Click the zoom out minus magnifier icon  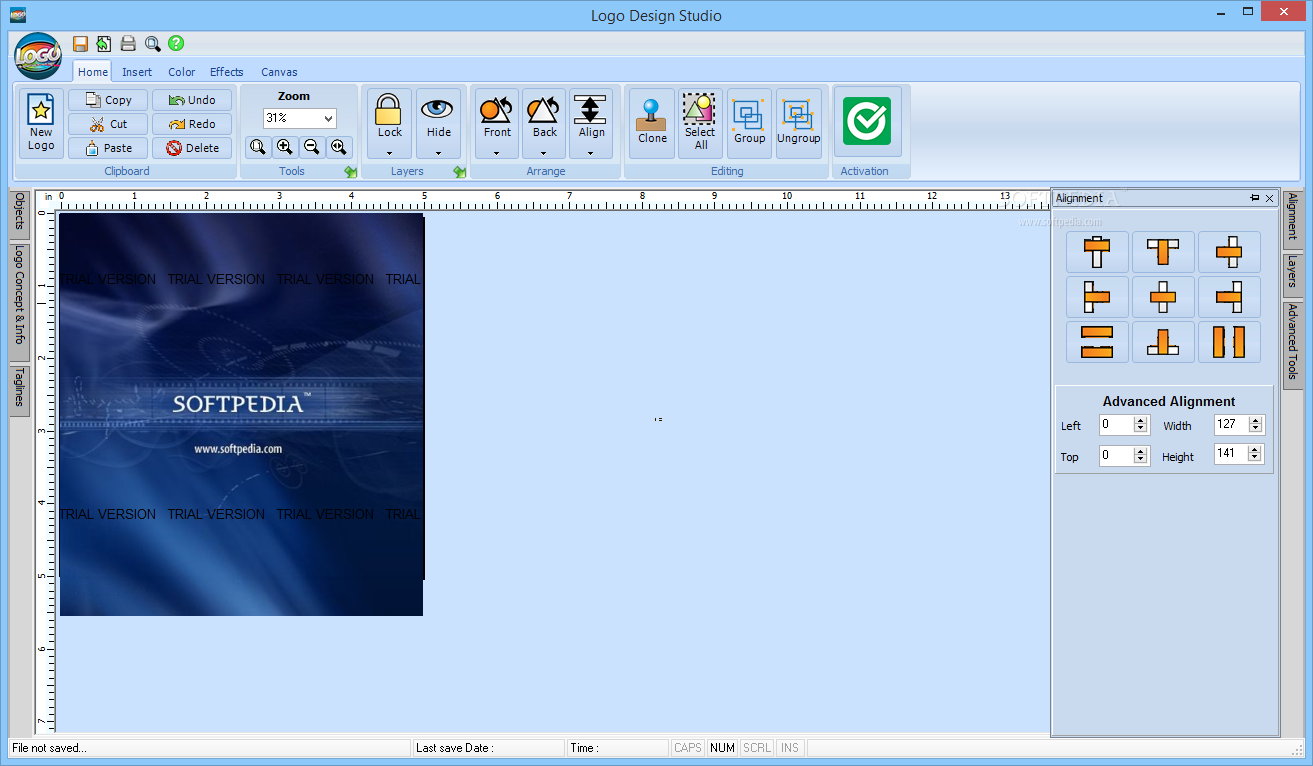[x=312, y=147]
